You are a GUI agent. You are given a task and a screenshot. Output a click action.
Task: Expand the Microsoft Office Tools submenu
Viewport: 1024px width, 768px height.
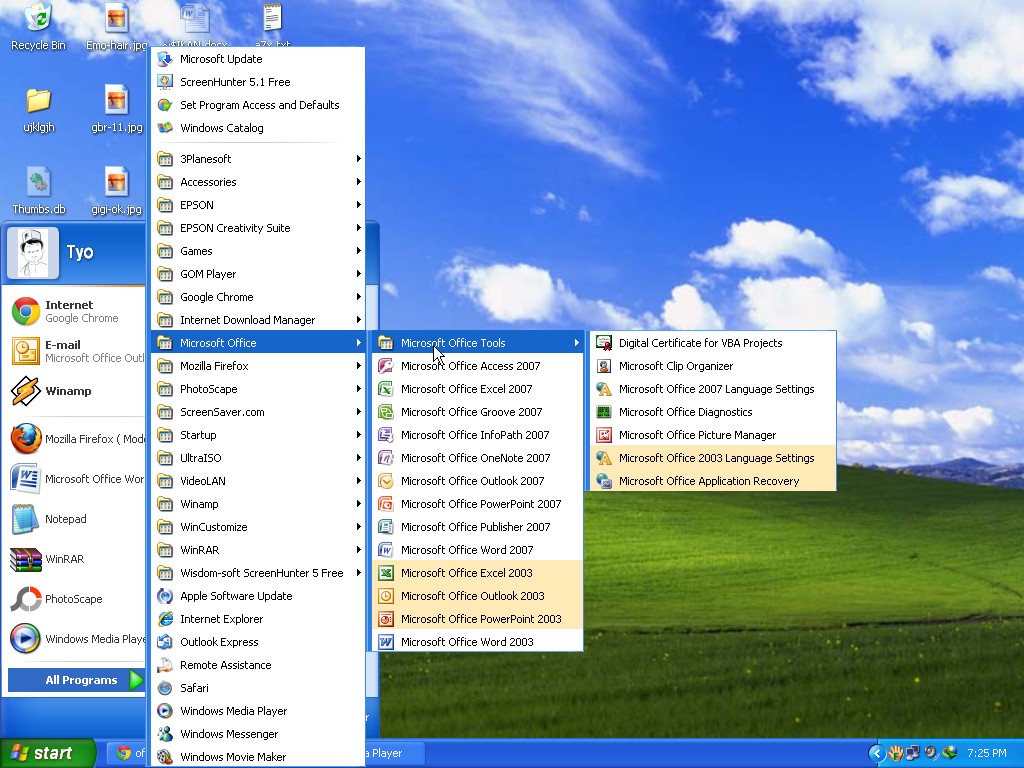(x=477, y=343)
